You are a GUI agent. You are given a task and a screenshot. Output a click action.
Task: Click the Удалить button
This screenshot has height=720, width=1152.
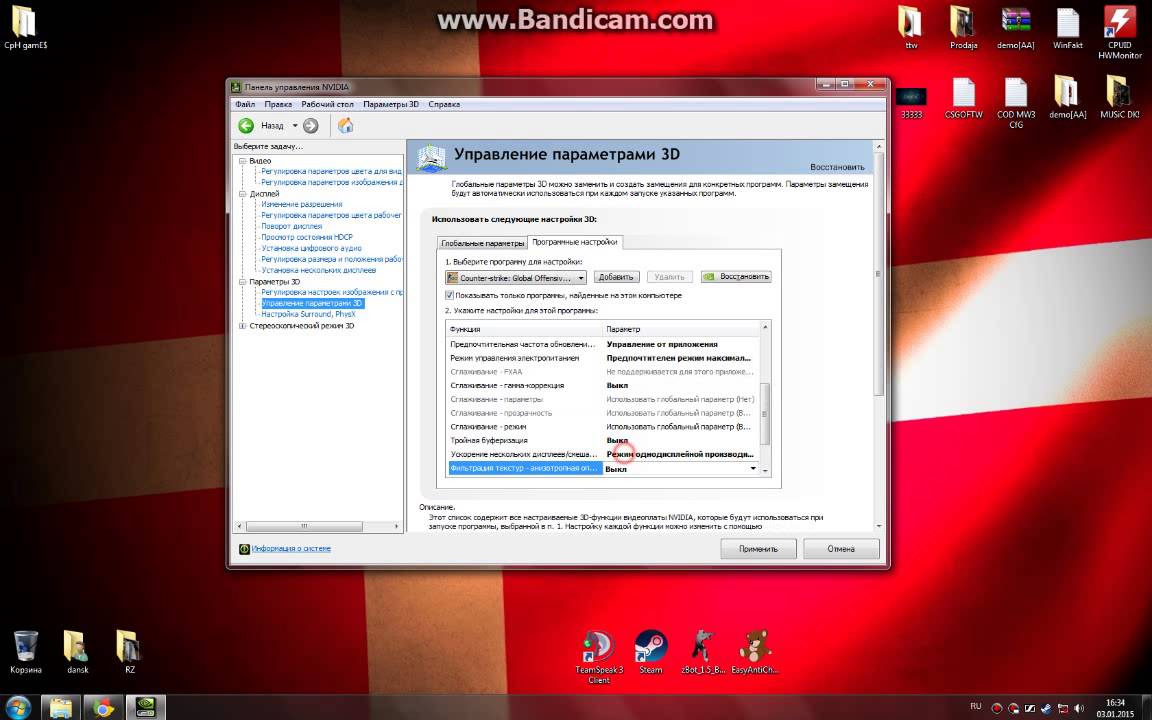tap(669, 277)
